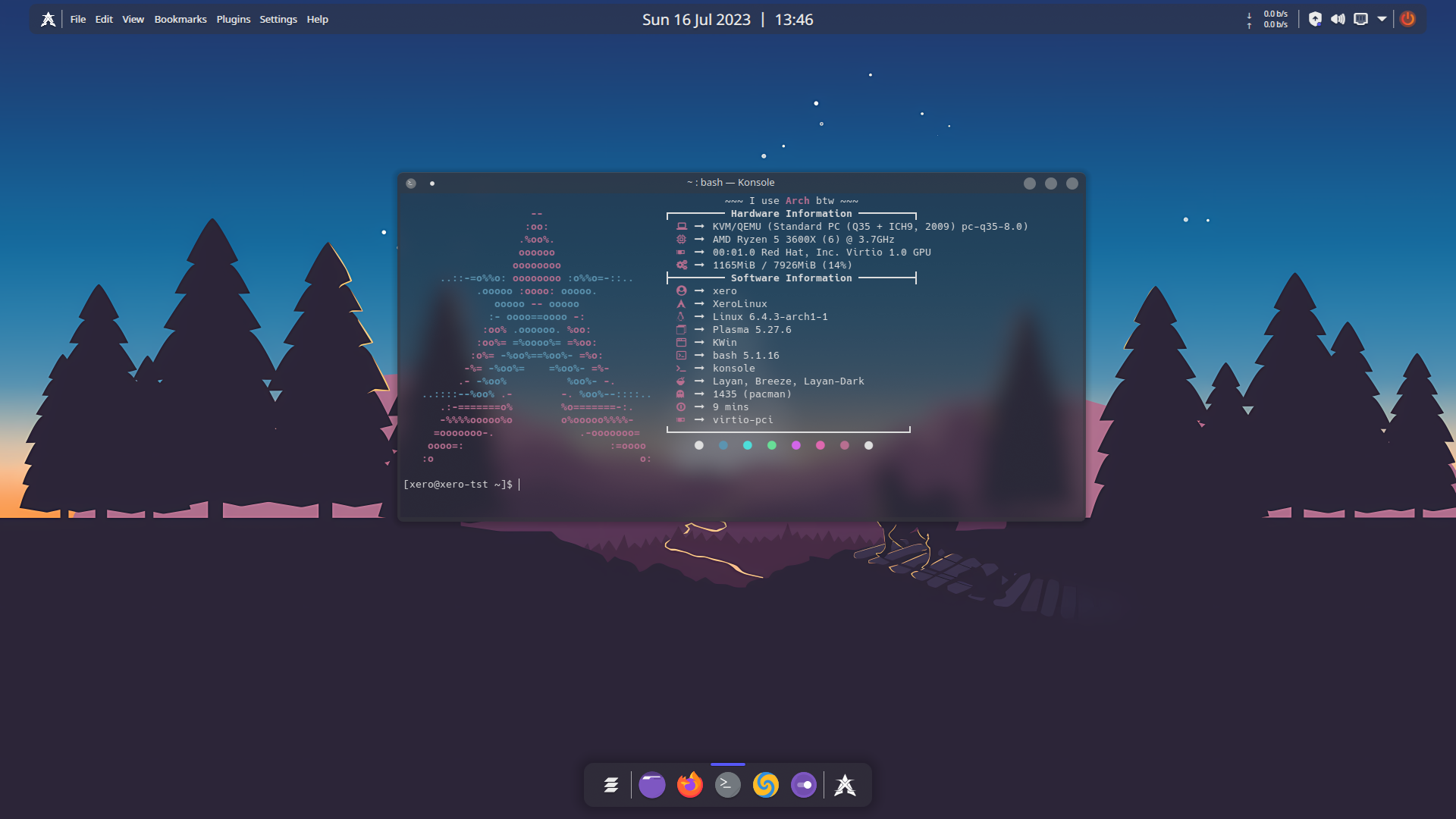Minimize the Konsole window

pyautogui.click(x=1030, y=183)
